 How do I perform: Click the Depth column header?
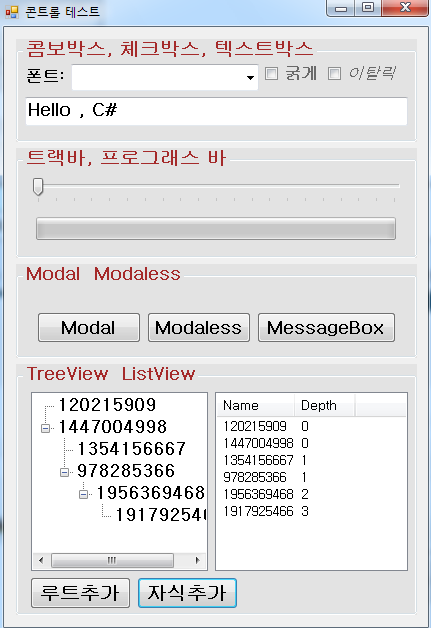325,405
